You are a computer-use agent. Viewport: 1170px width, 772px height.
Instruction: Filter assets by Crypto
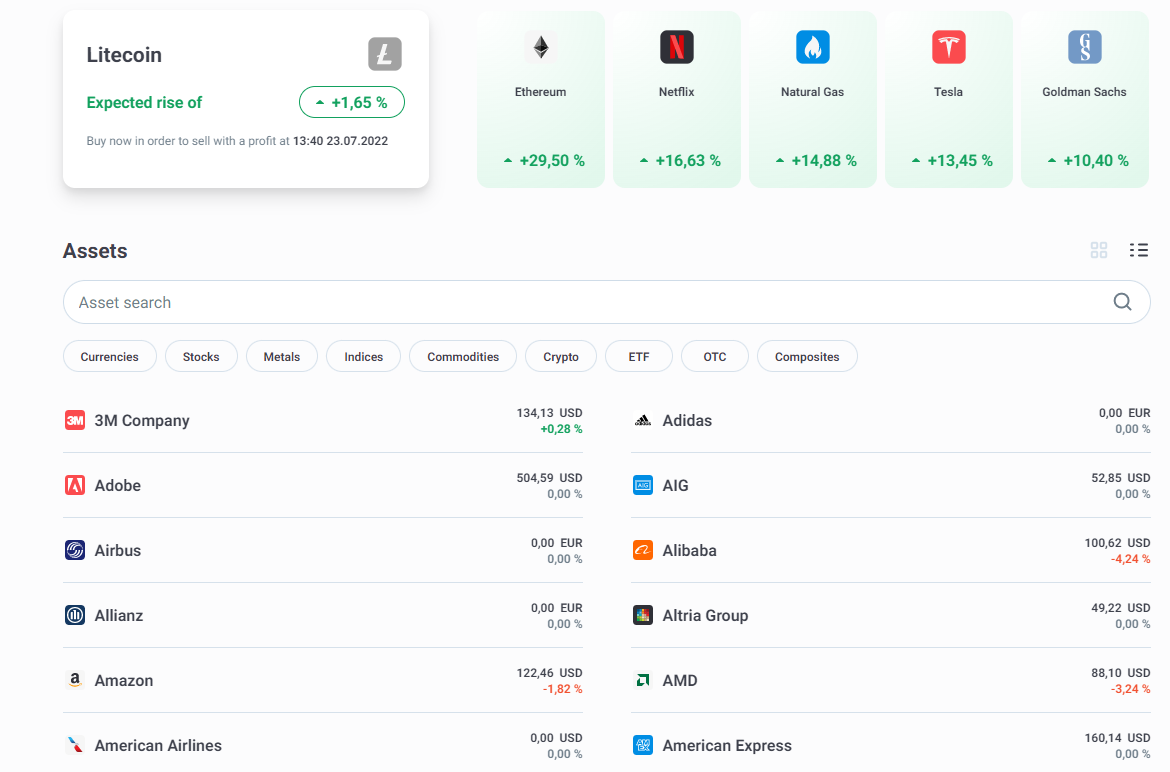[561, 357]
